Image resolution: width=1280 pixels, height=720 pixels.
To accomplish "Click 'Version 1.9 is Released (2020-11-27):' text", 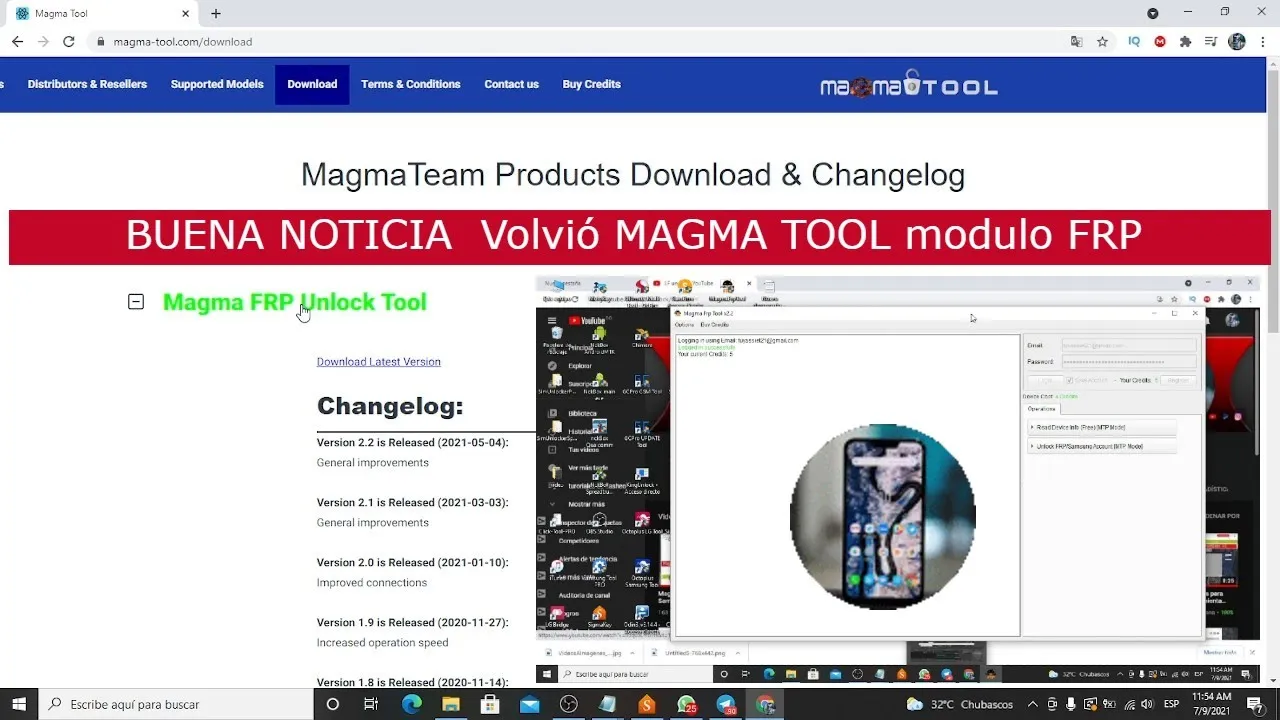I will pyautogui.click(x=413, y=622).
